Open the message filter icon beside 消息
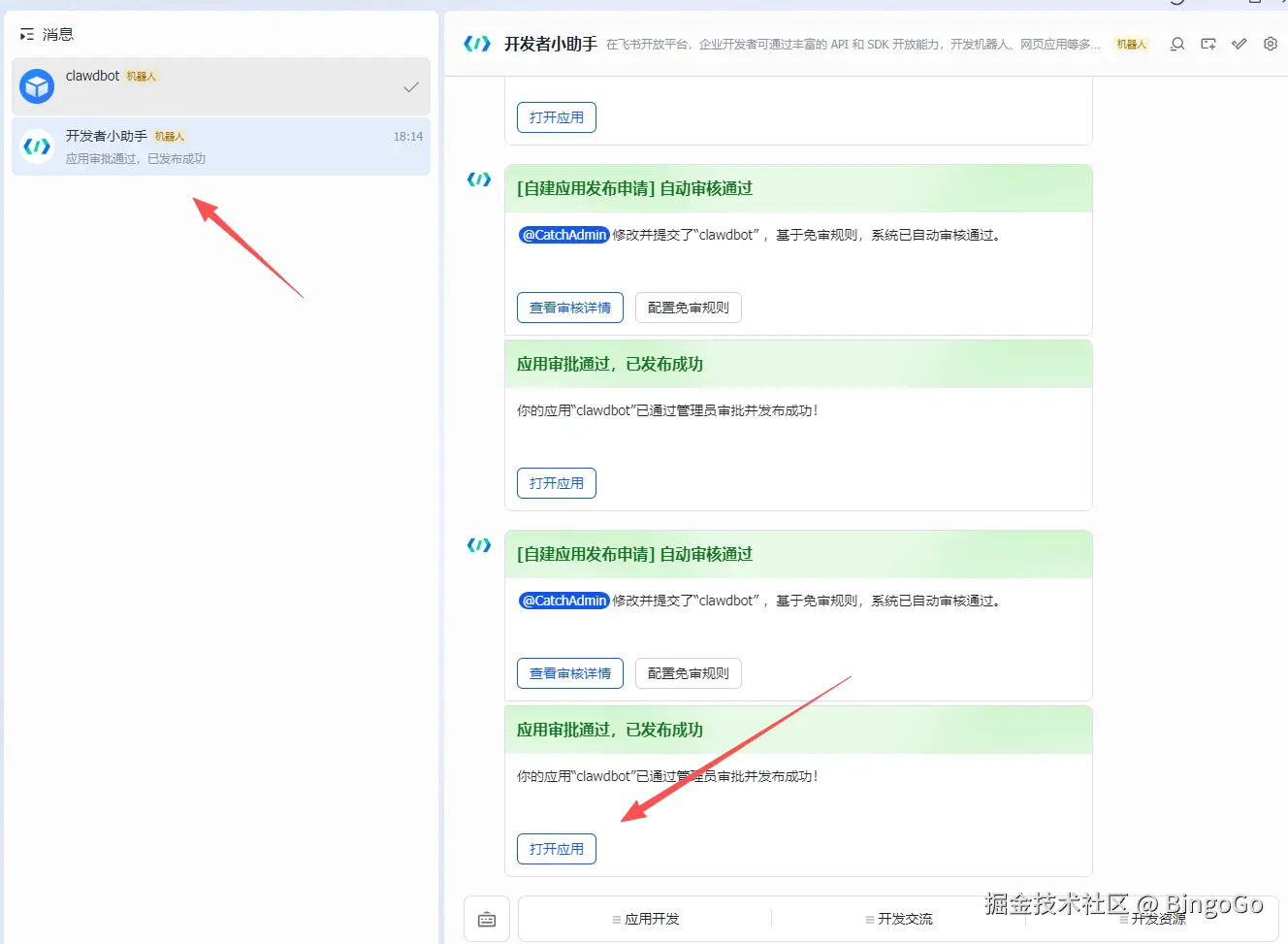The image size is (1288, 944). 25,33
